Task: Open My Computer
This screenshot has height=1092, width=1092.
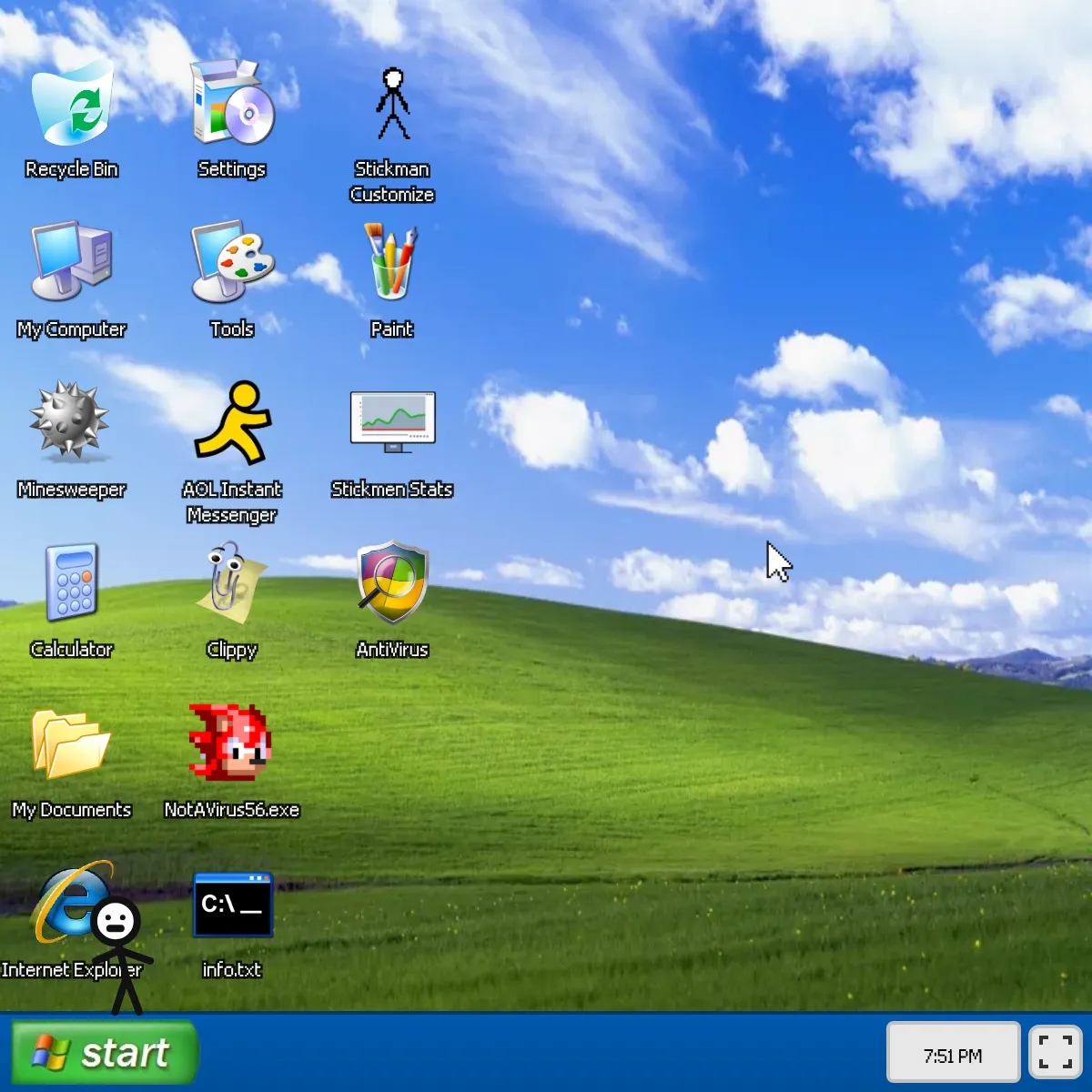Action: (x=73, y=262)
